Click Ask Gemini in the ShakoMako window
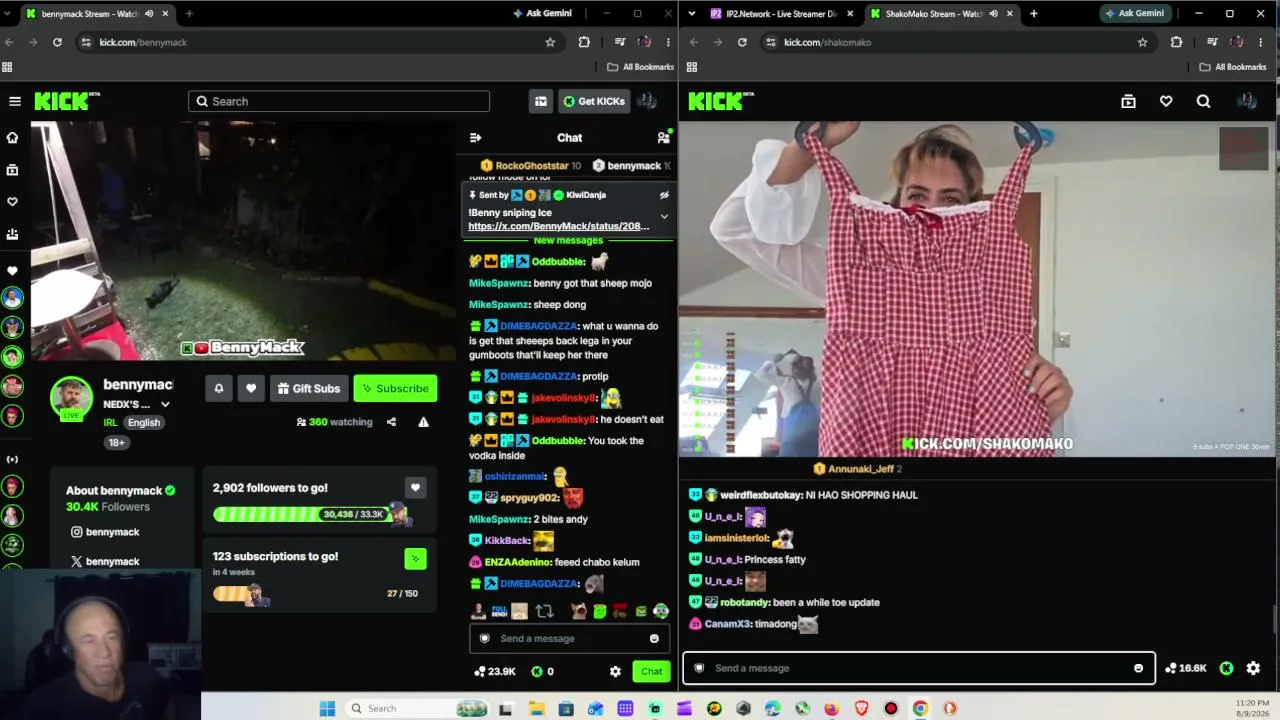Screen dimensions: 1280x720 (1136, 14)
